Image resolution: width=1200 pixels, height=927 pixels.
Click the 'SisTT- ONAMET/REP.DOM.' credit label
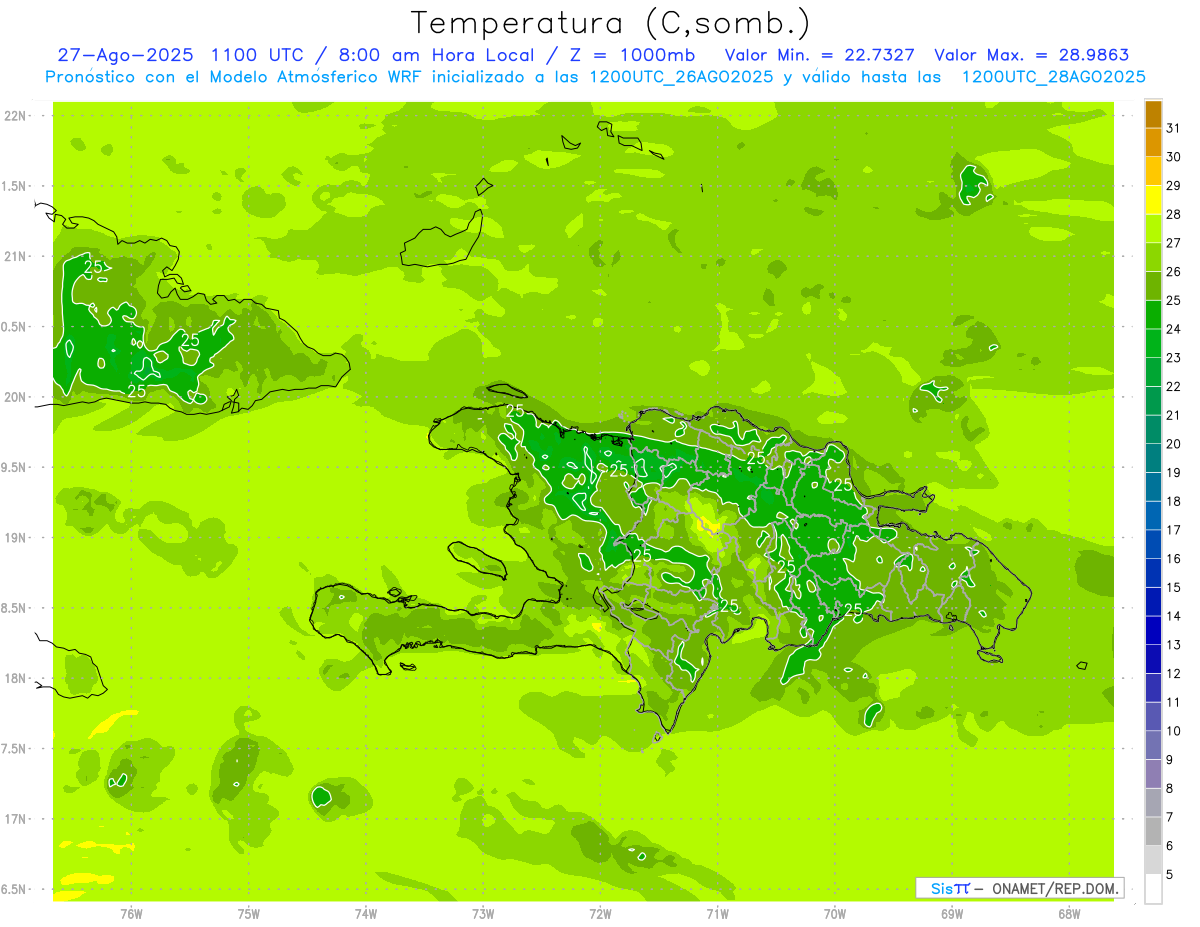pyautogui.click(x=1019, y=888)
